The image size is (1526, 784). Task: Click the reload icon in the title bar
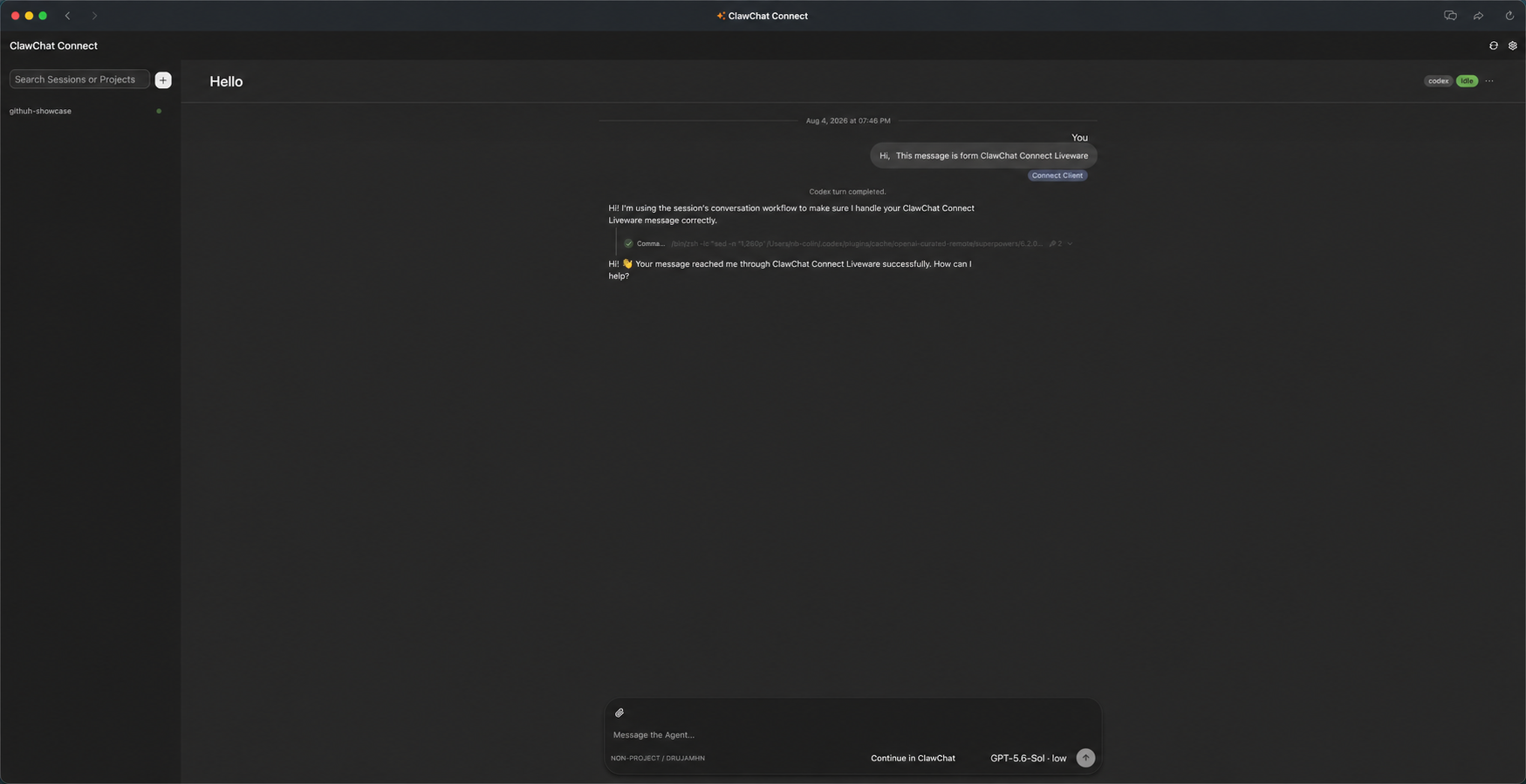point(1509,16)
